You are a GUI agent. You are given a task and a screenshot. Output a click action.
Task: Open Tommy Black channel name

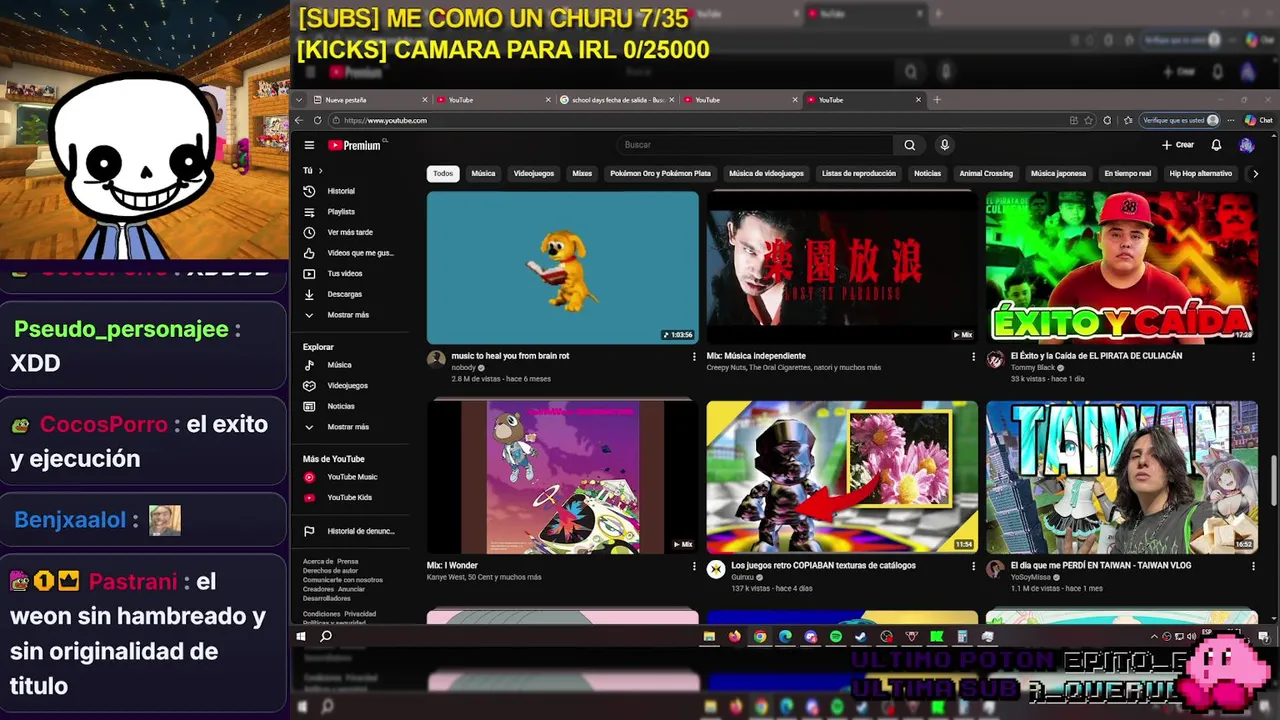pyautogui.click(x=1033, y=368)
